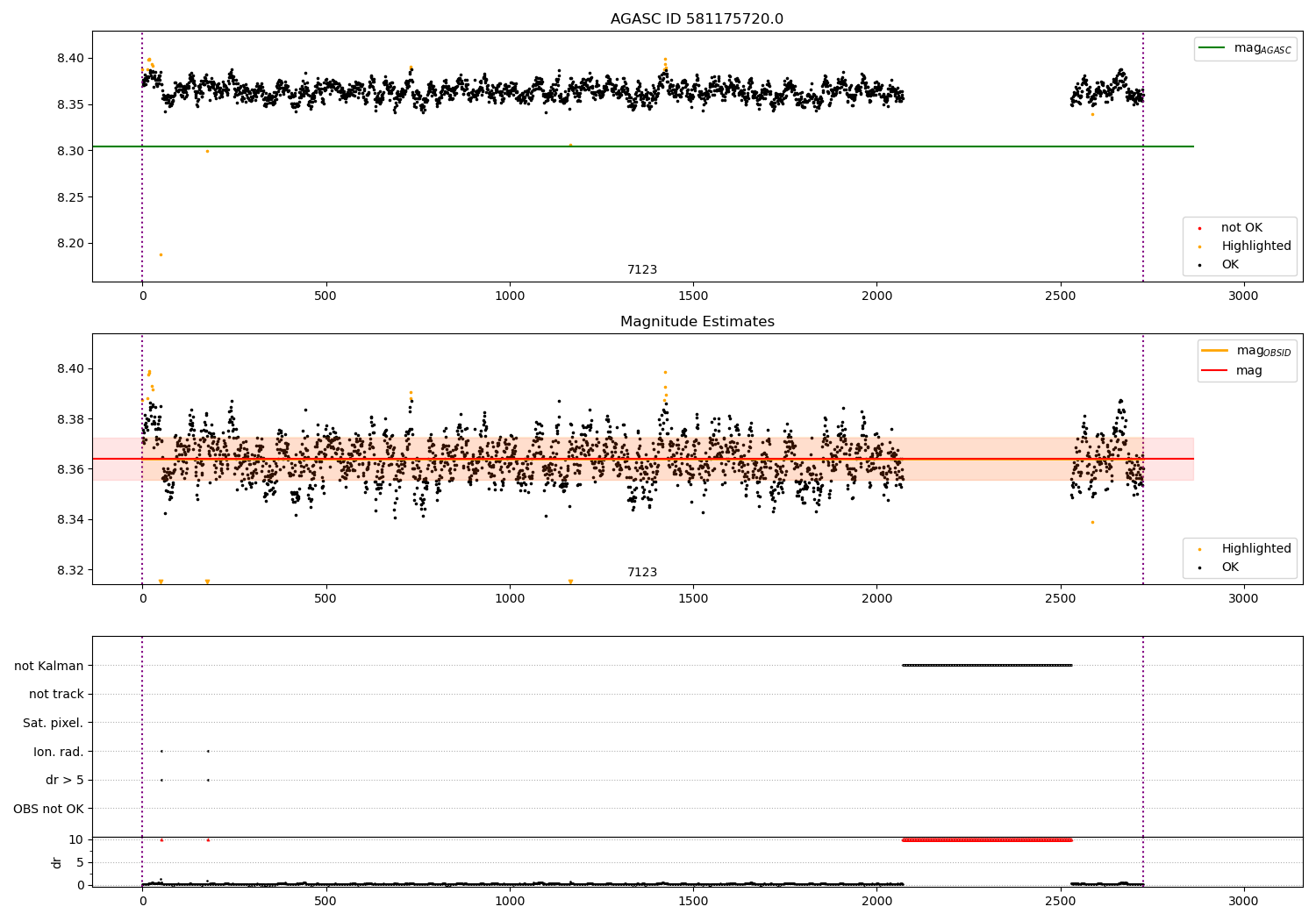Click the "Magnitude Estimates" subplot title
This screenshot has height=921, width=1316.
click(697, 322)
